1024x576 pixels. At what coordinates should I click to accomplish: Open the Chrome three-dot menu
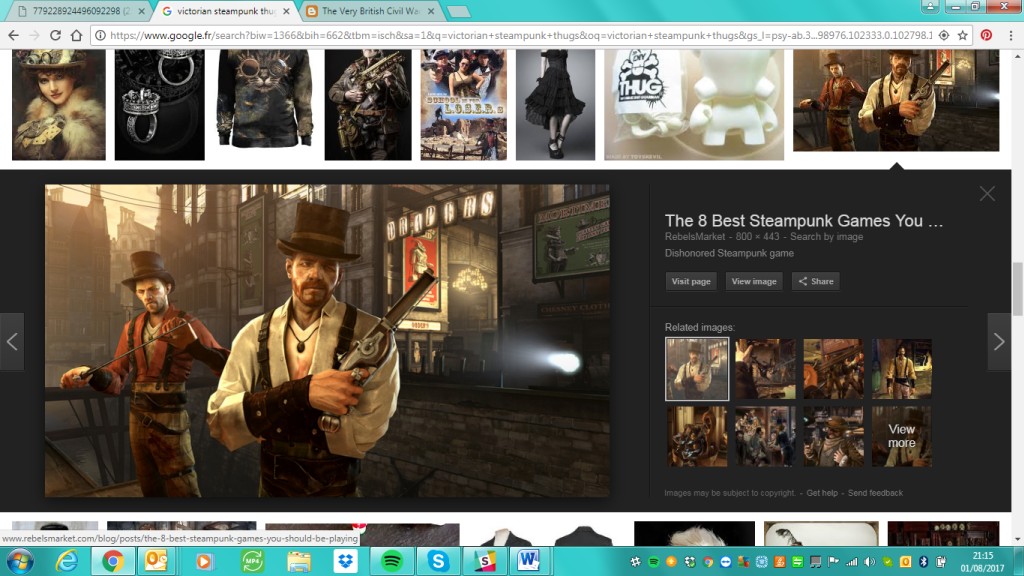pos(1010,35)
